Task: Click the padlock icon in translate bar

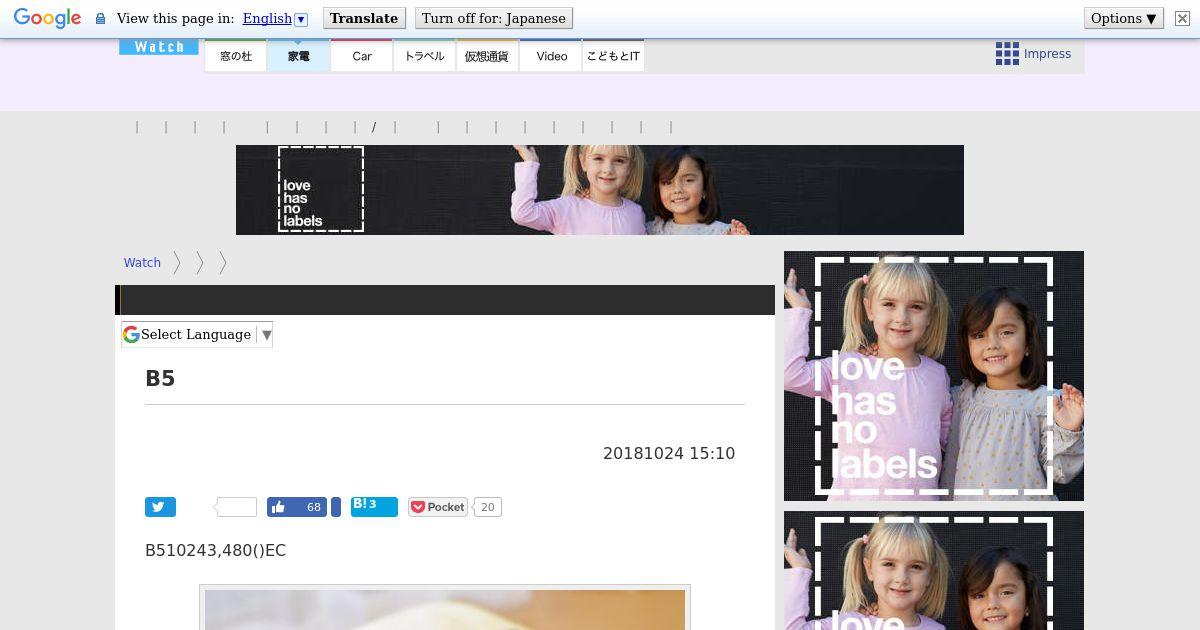Action: tap(100, 18)
